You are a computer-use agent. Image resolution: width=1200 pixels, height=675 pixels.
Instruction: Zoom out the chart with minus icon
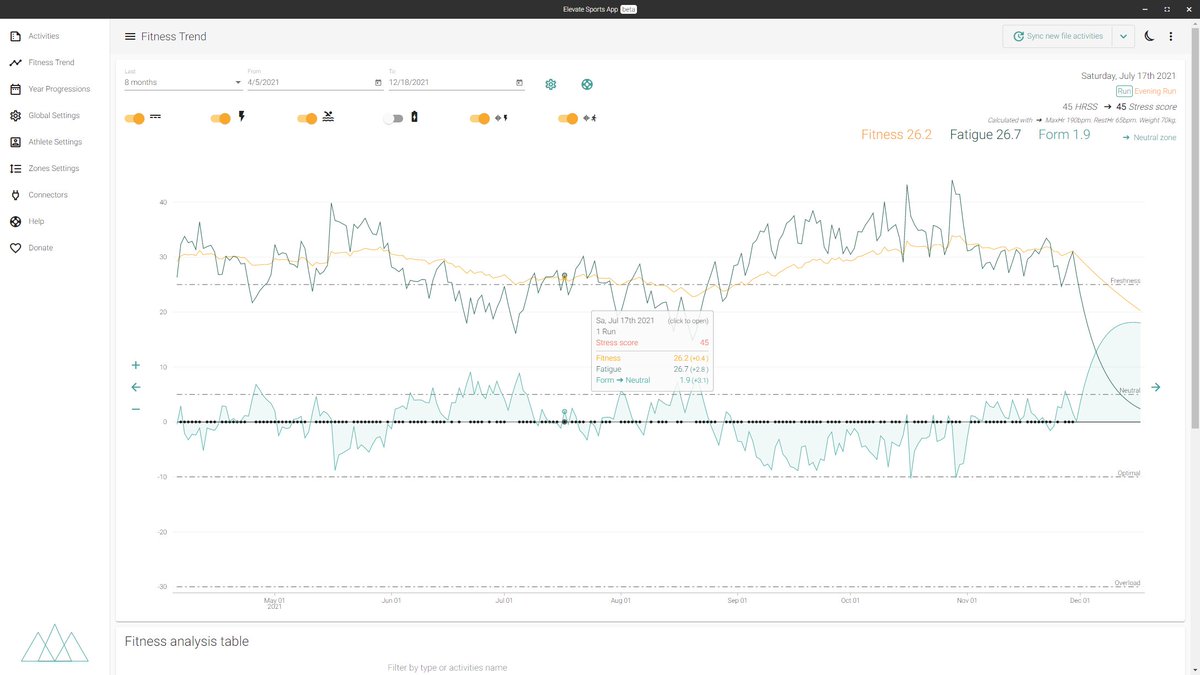[x=136, y=409]
